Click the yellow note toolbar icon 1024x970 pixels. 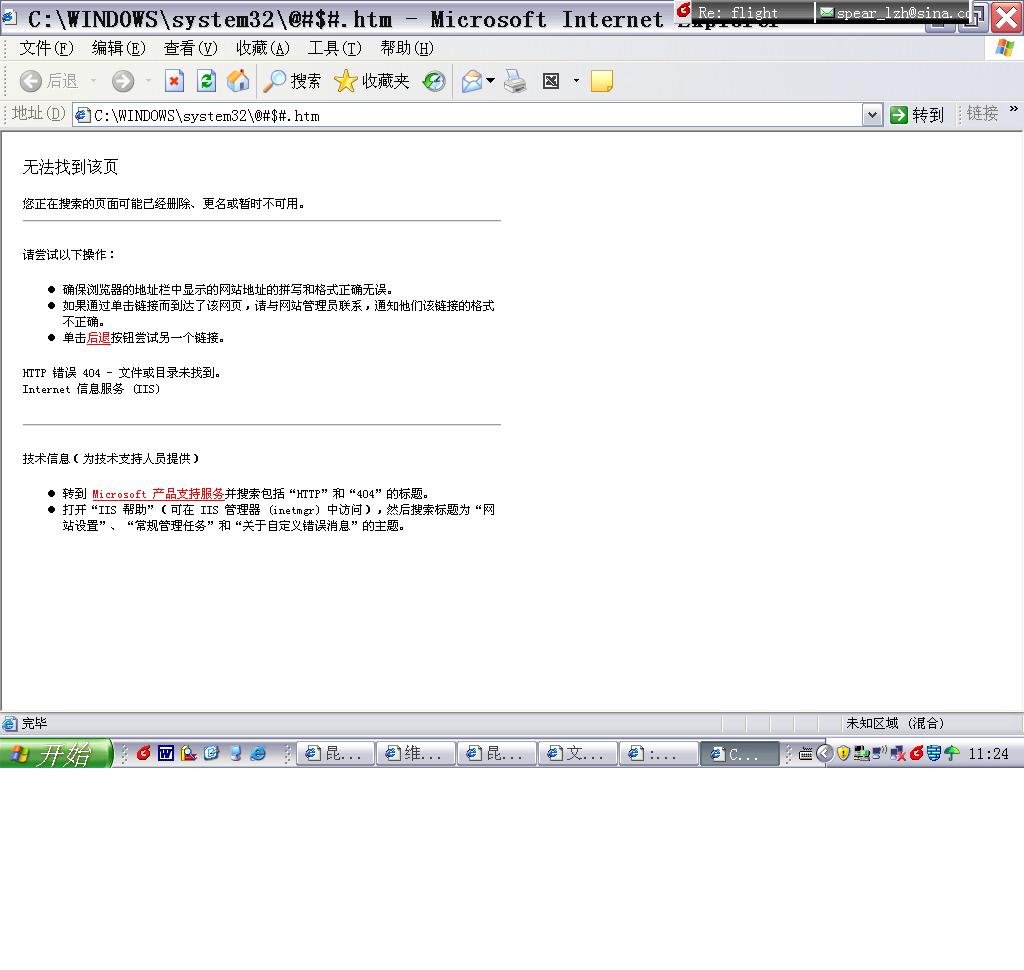tap(601, 81)
